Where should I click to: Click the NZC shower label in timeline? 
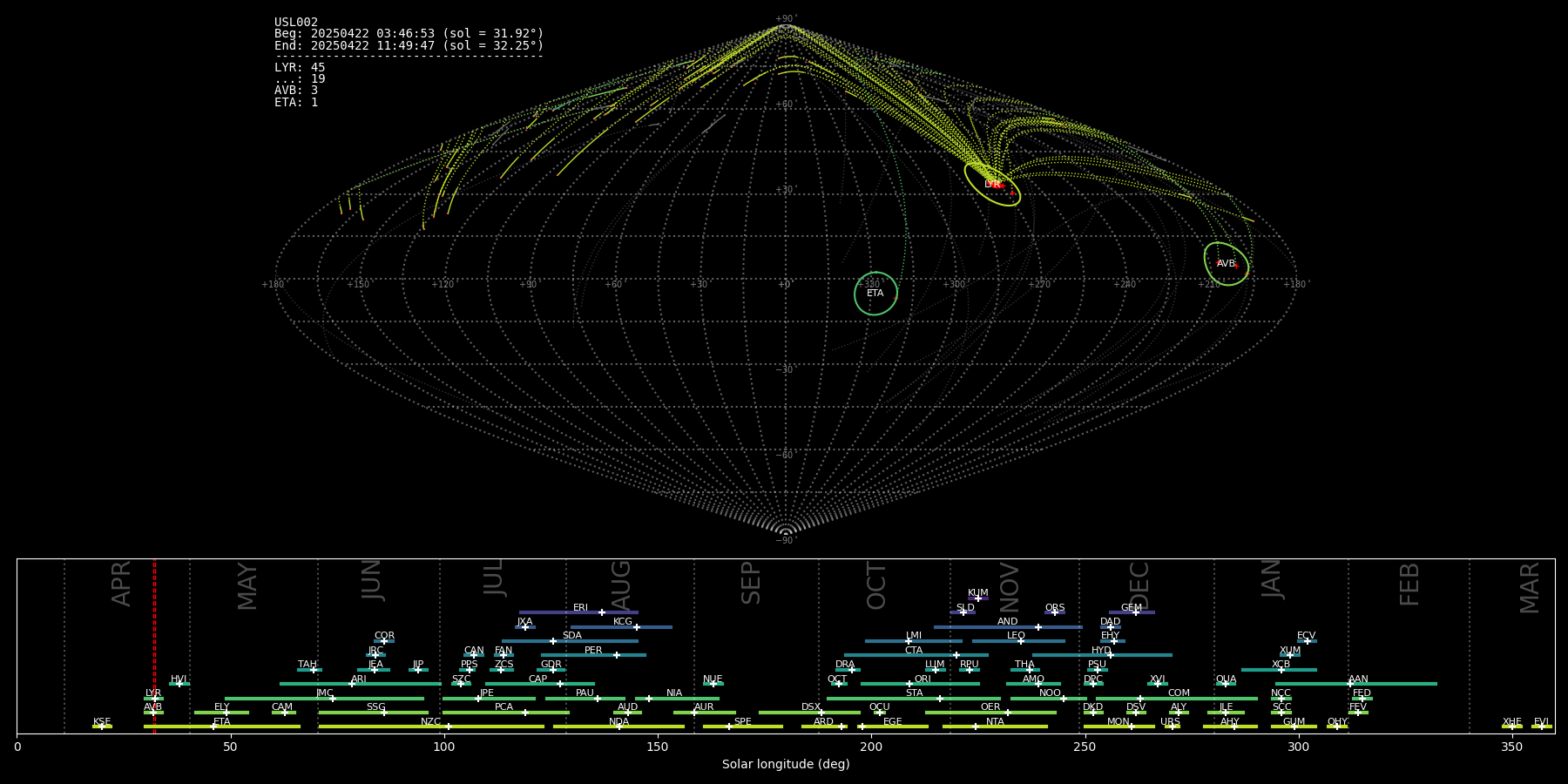click(x=430, y=721)
